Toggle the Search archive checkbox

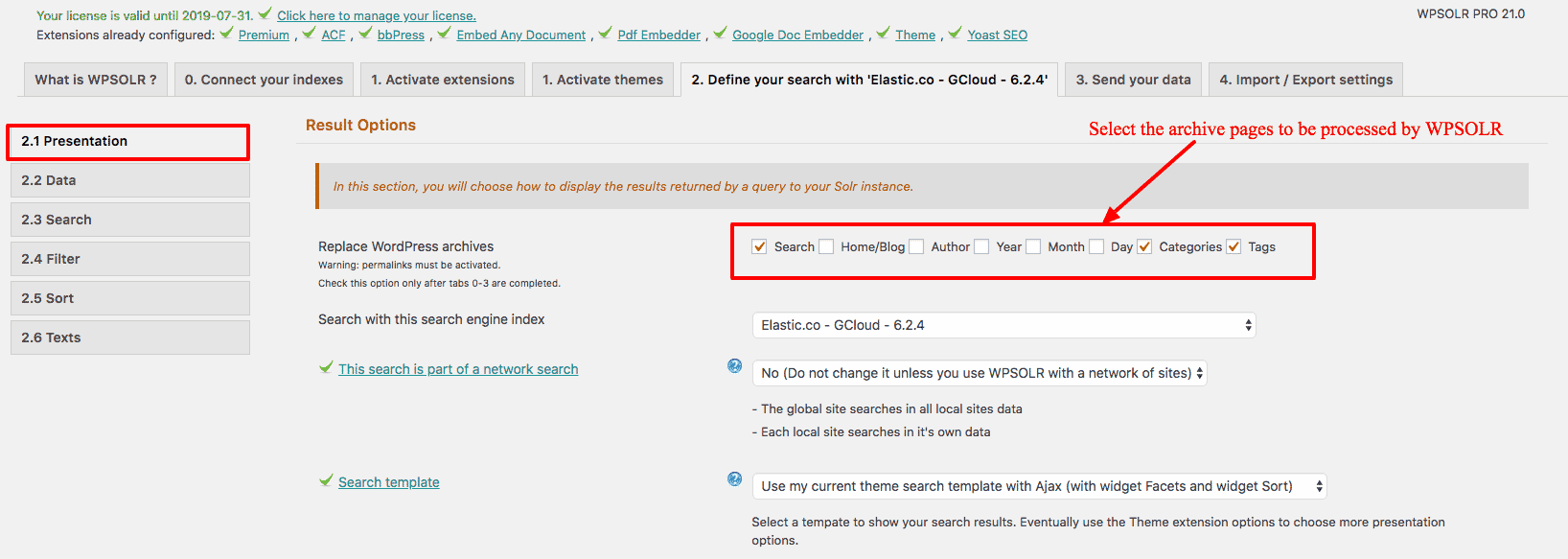760,246
